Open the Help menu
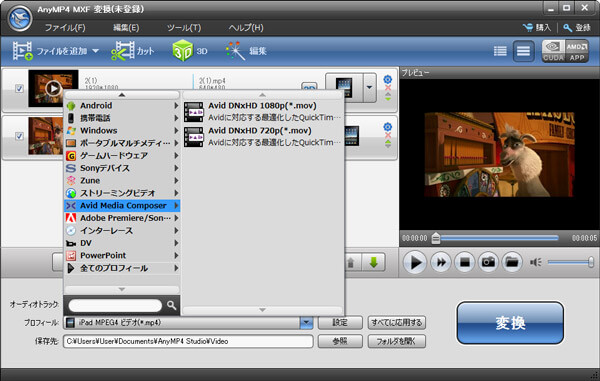Screen dimensions: 600x381 pyautogui.click(x=246, y=28)
